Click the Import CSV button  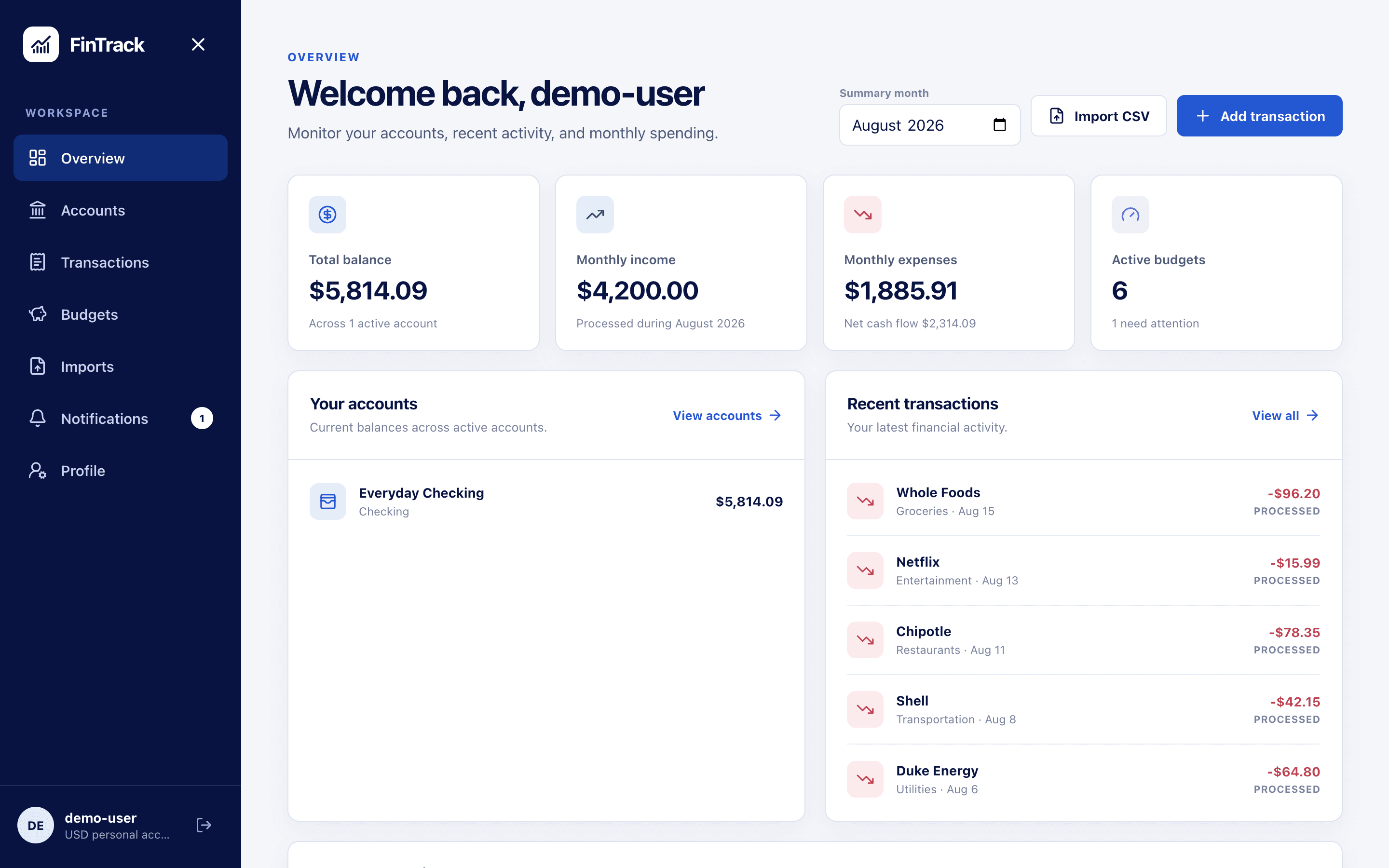pyautogui.click(x=1099, y=116)
